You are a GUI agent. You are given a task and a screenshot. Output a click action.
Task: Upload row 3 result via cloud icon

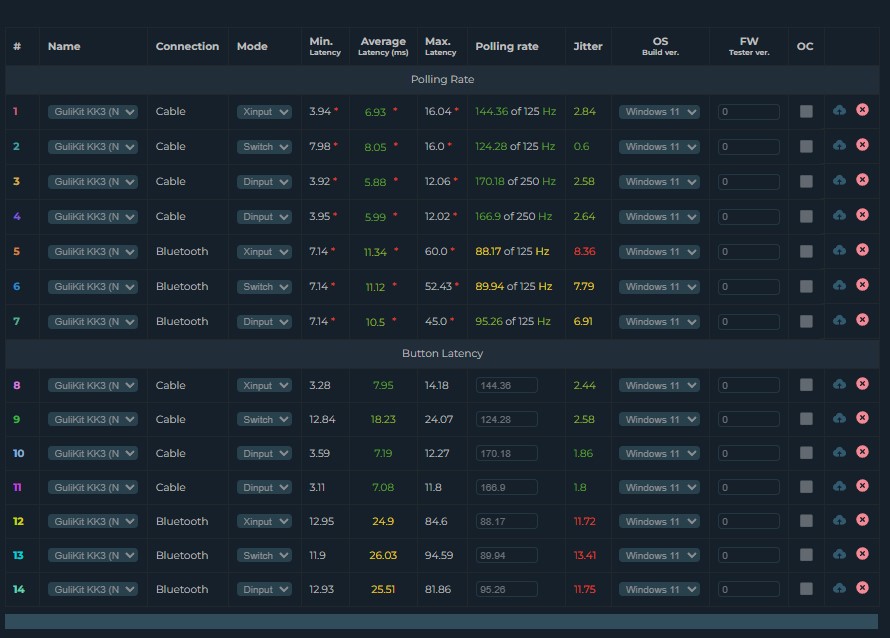click(839, 181)
